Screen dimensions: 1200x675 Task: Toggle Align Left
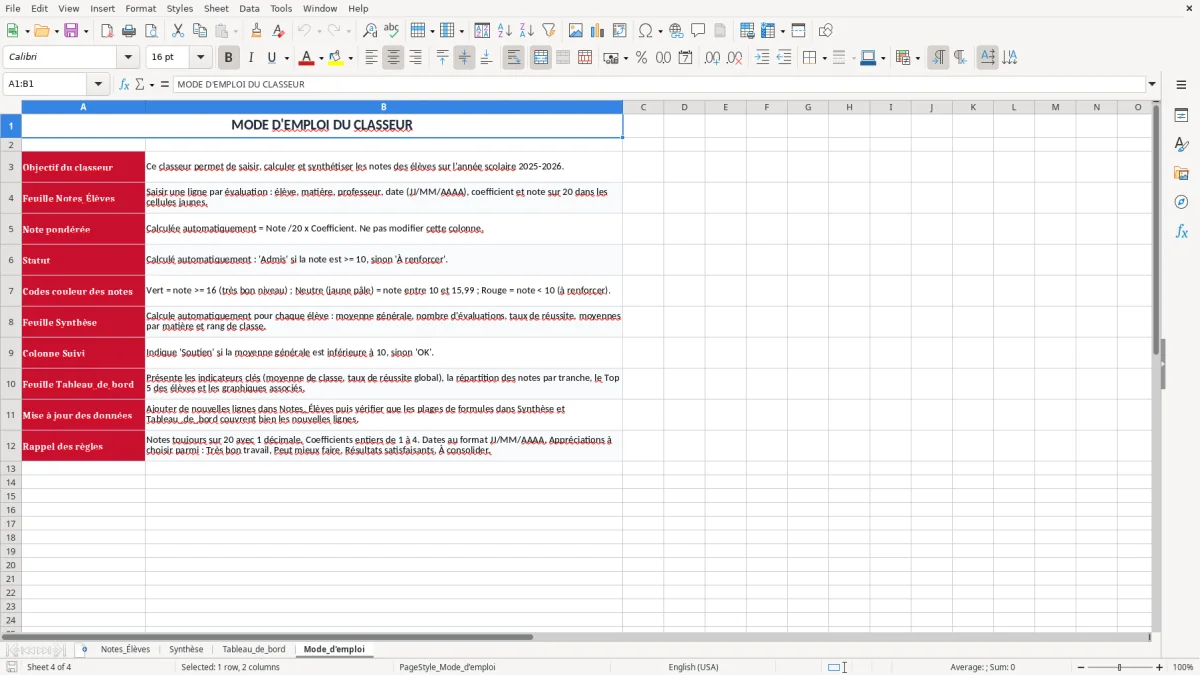pyautogui.click(x=371, y=58)
